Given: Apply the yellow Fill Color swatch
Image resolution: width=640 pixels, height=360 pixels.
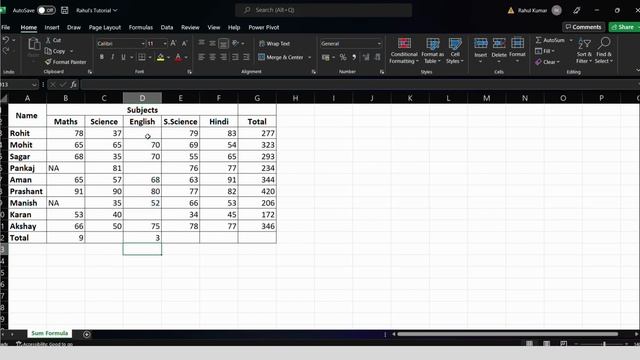Looking at the screenshot, I should pos(161,57).
